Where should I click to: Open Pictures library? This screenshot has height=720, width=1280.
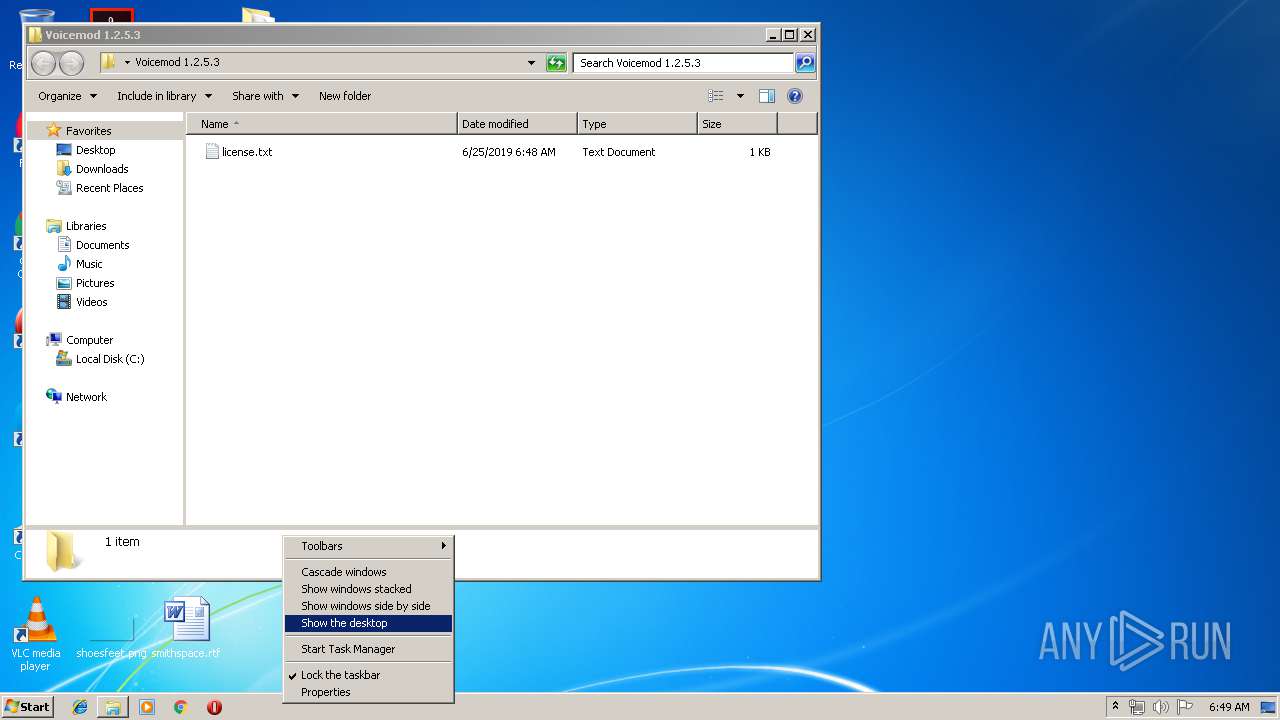[x=95, y=283]
